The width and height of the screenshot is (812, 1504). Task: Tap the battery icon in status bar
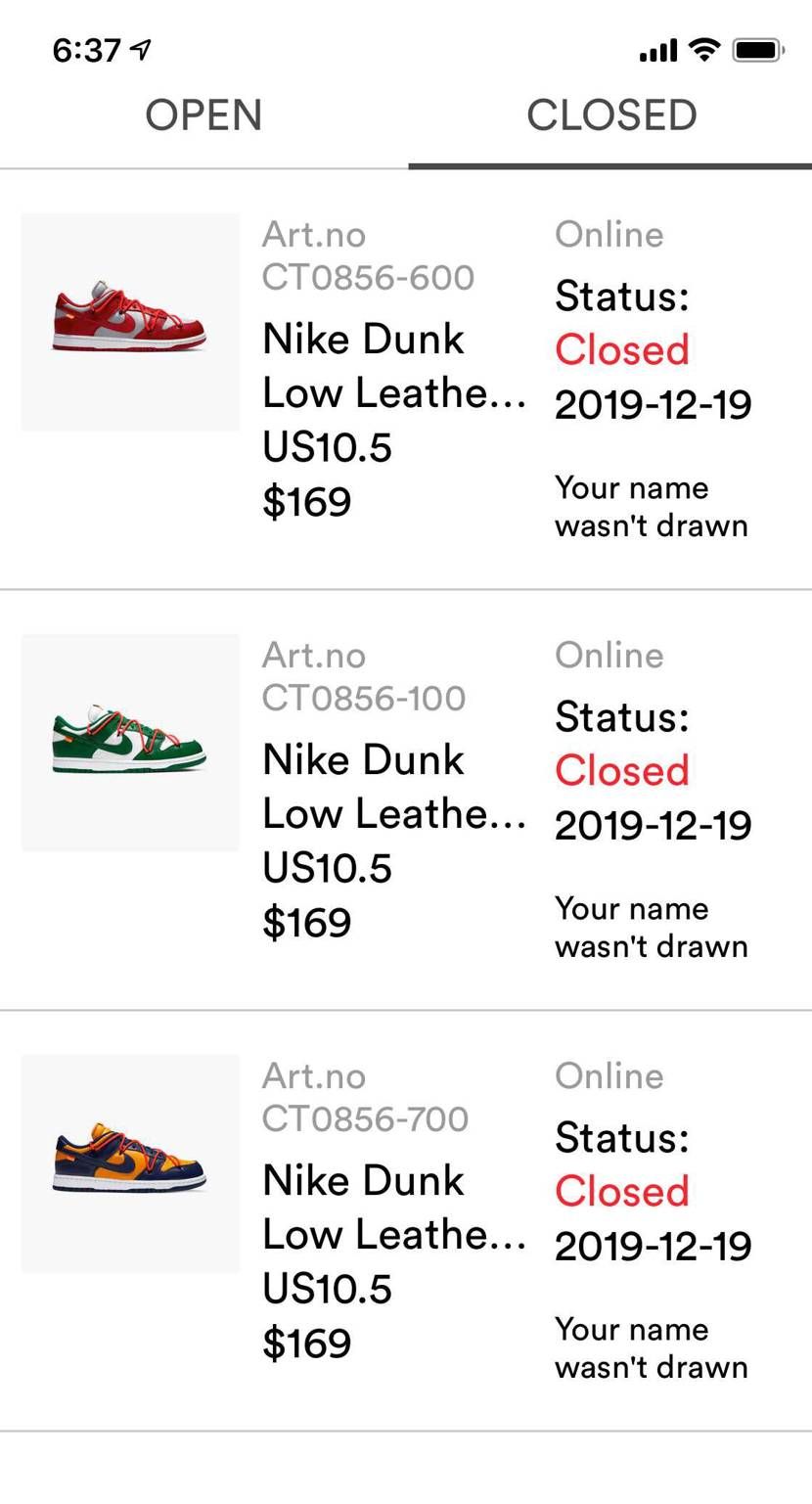coord(758,49)
